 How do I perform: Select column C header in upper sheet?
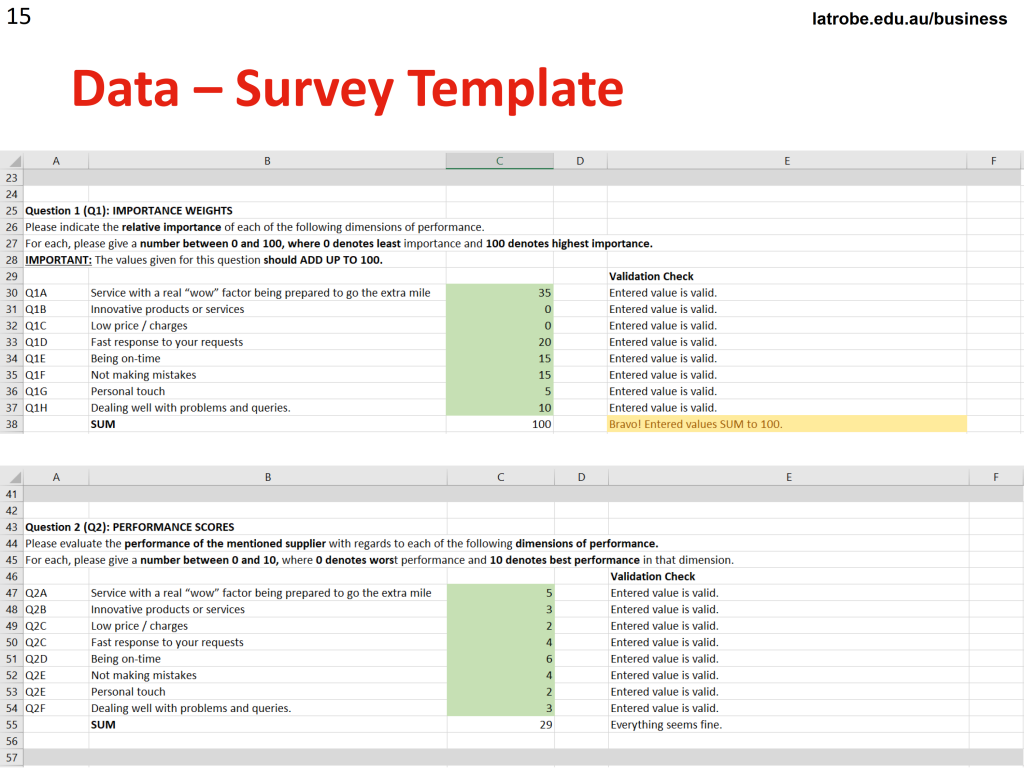click(500, 161)
